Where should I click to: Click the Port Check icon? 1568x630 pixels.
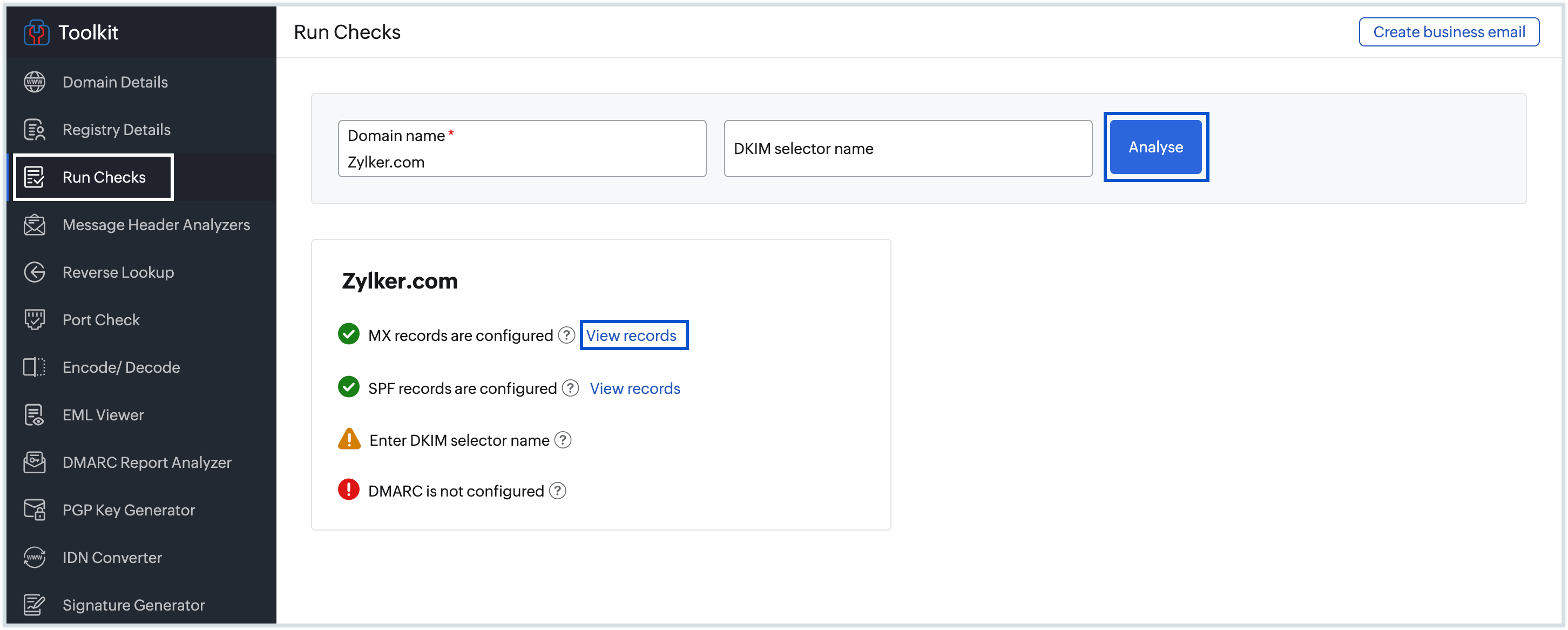[x=35, y=320]
